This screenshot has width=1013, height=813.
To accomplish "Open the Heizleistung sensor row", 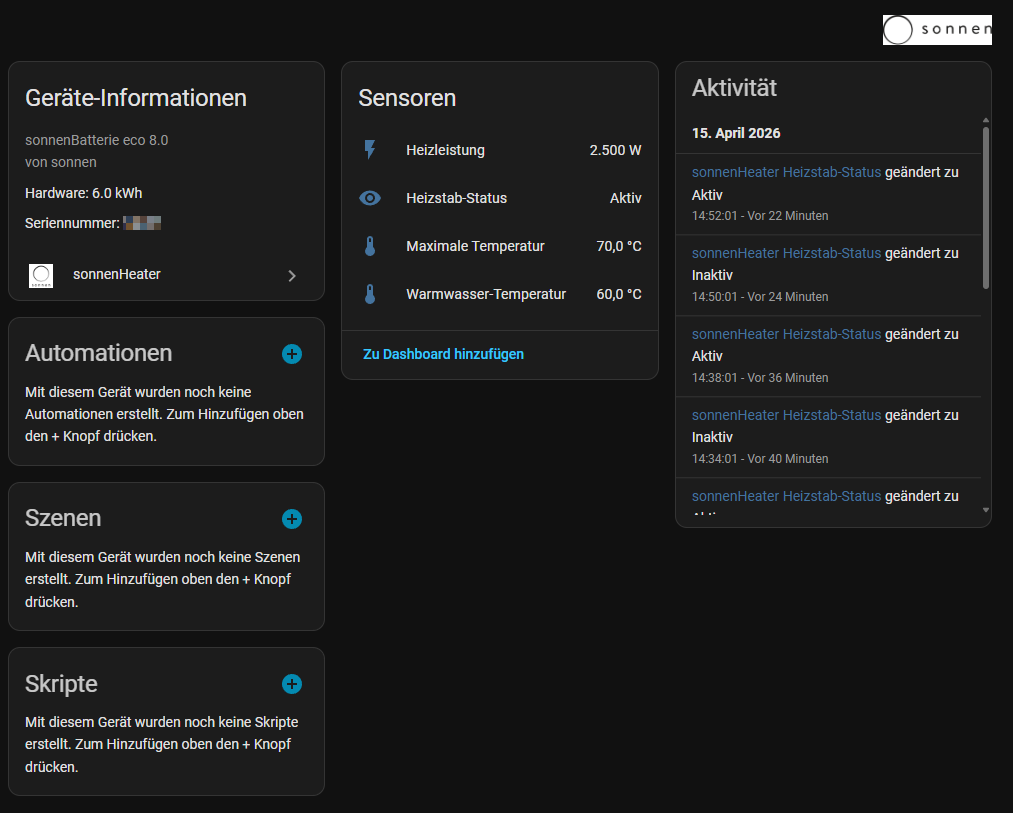I will 500,150.
